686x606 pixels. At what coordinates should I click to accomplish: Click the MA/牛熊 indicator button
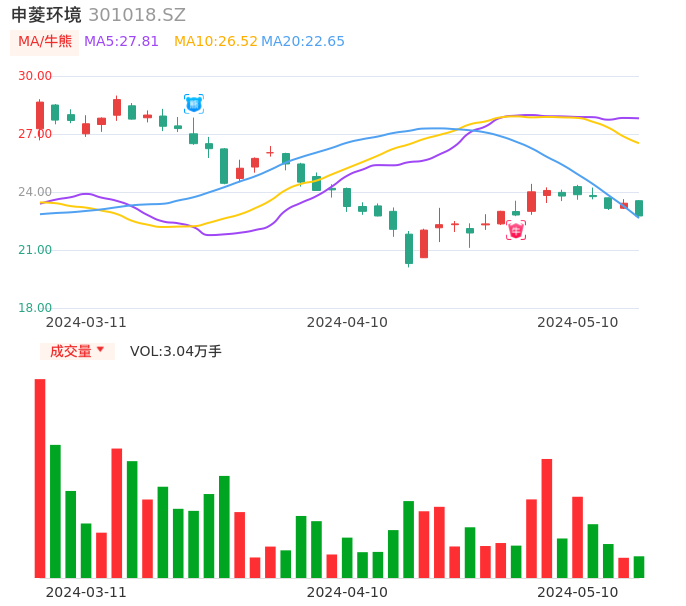click(x=45, y=42)
